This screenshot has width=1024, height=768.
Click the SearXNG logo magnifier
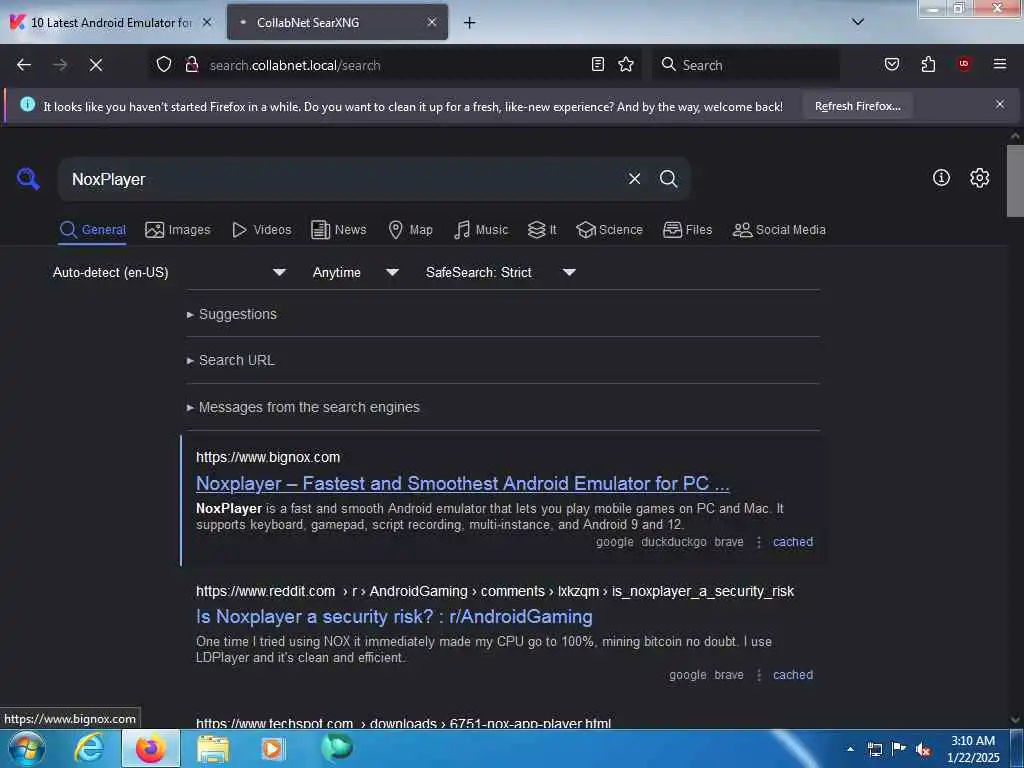(x=28, y=178)
